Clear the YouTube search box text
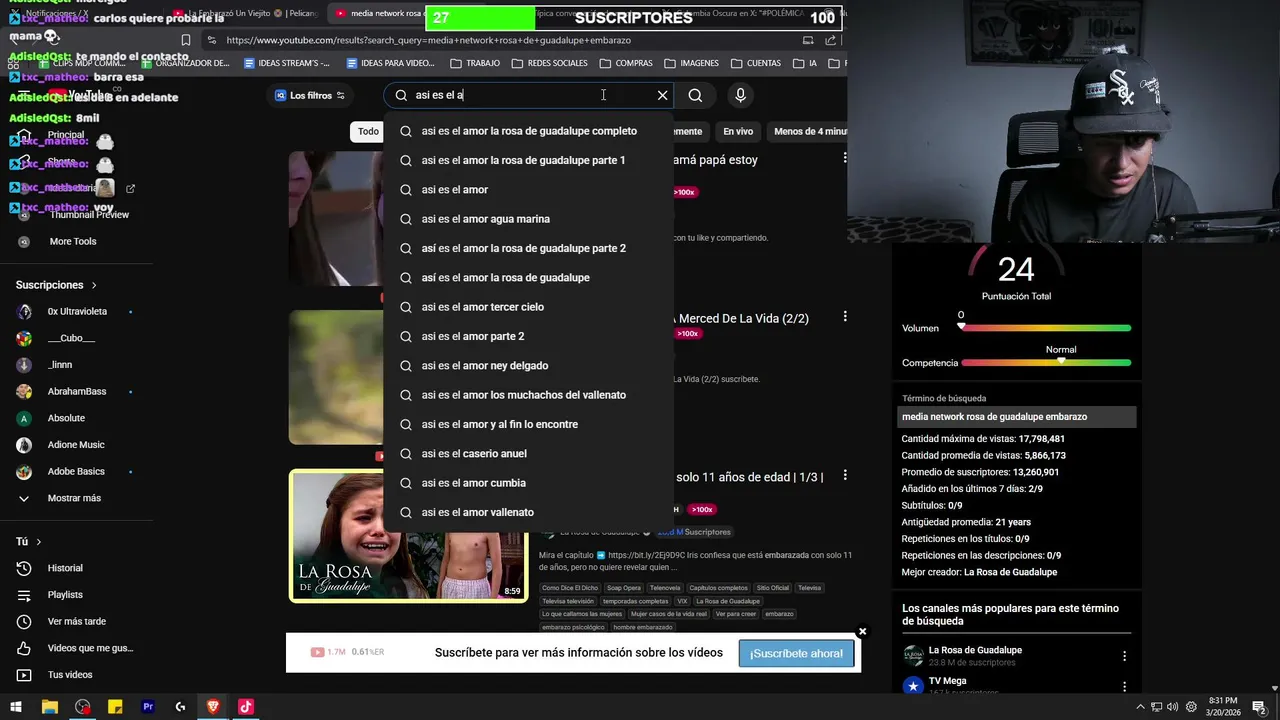 click(x=662, y=95)
